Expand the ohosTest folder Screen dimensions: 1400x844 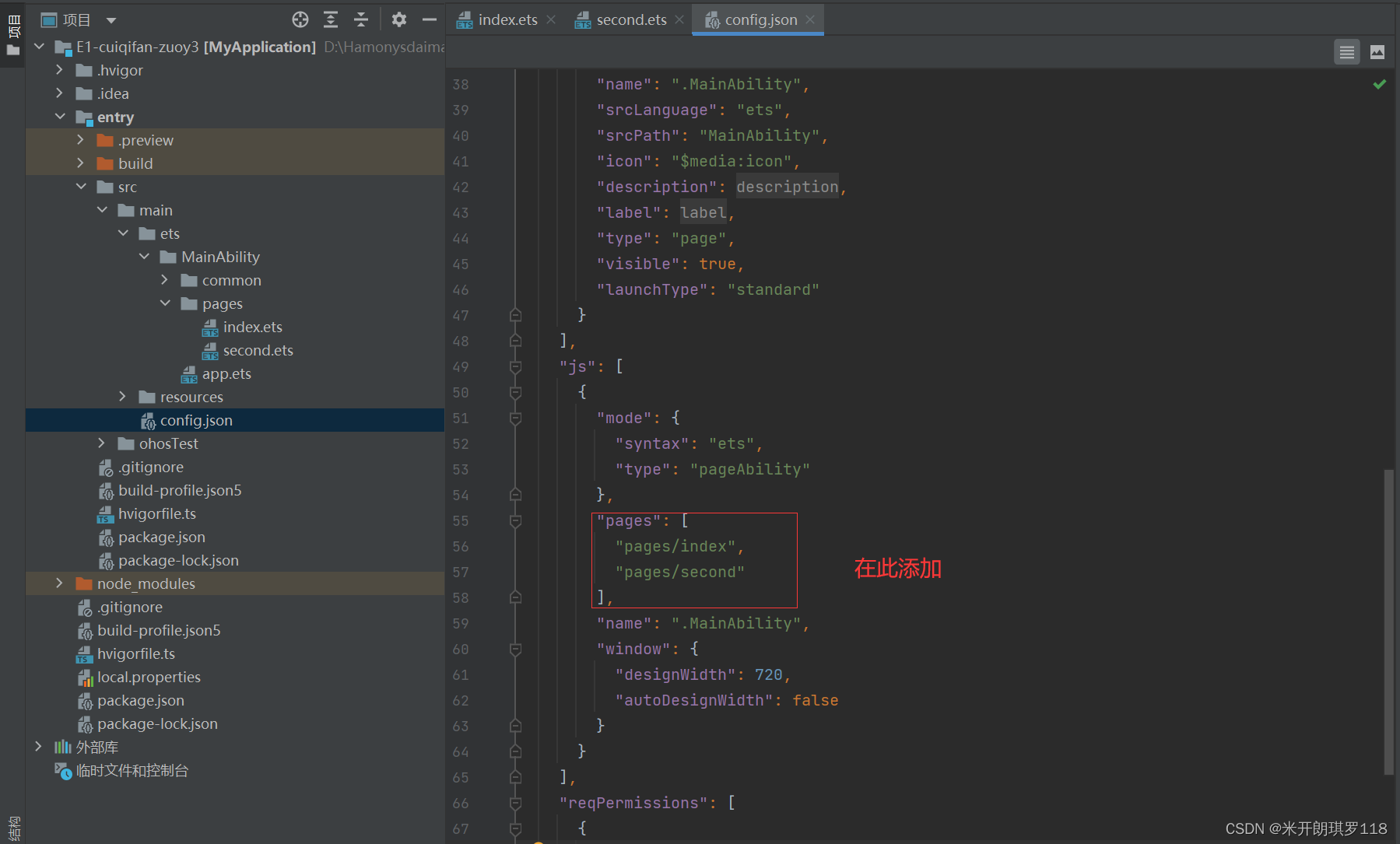(102, 443)
